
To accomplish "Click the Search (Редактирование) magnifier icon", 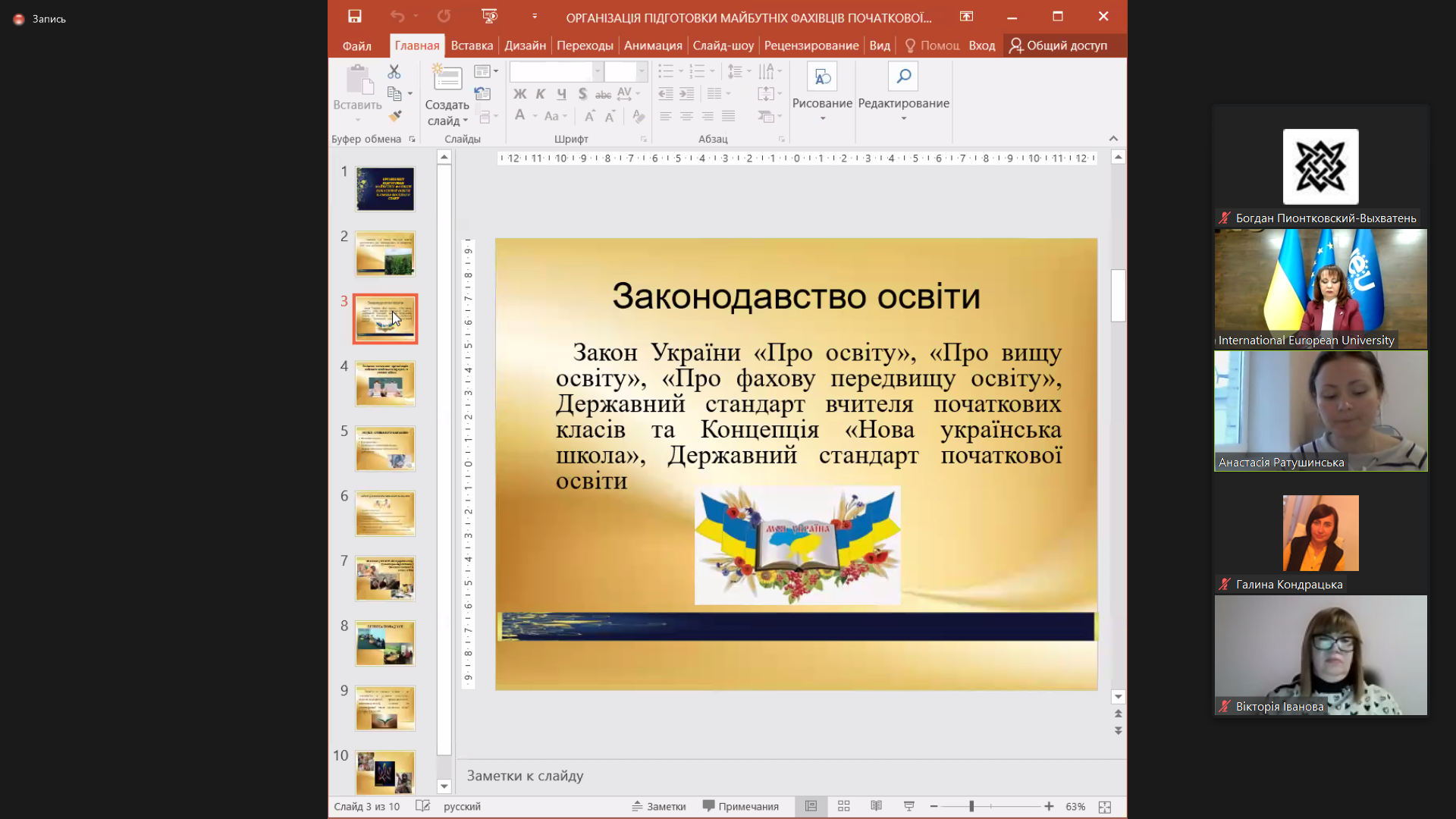I will [x=902, y=76].
